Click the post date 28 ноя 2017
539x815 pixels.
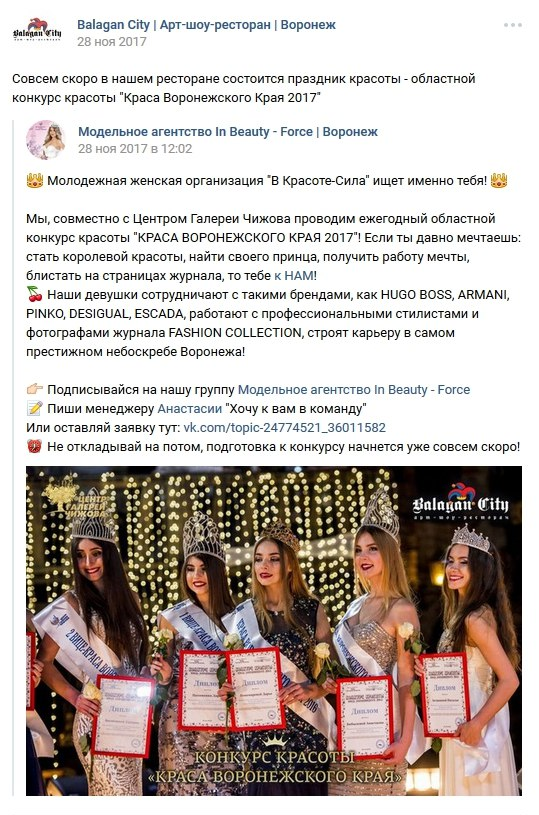coord(112,42)
